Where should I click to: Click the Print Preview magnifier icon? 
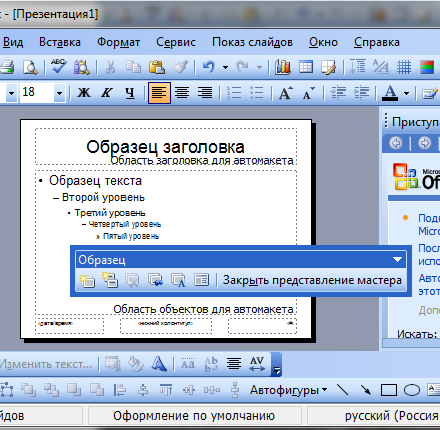tap(30, 67)
